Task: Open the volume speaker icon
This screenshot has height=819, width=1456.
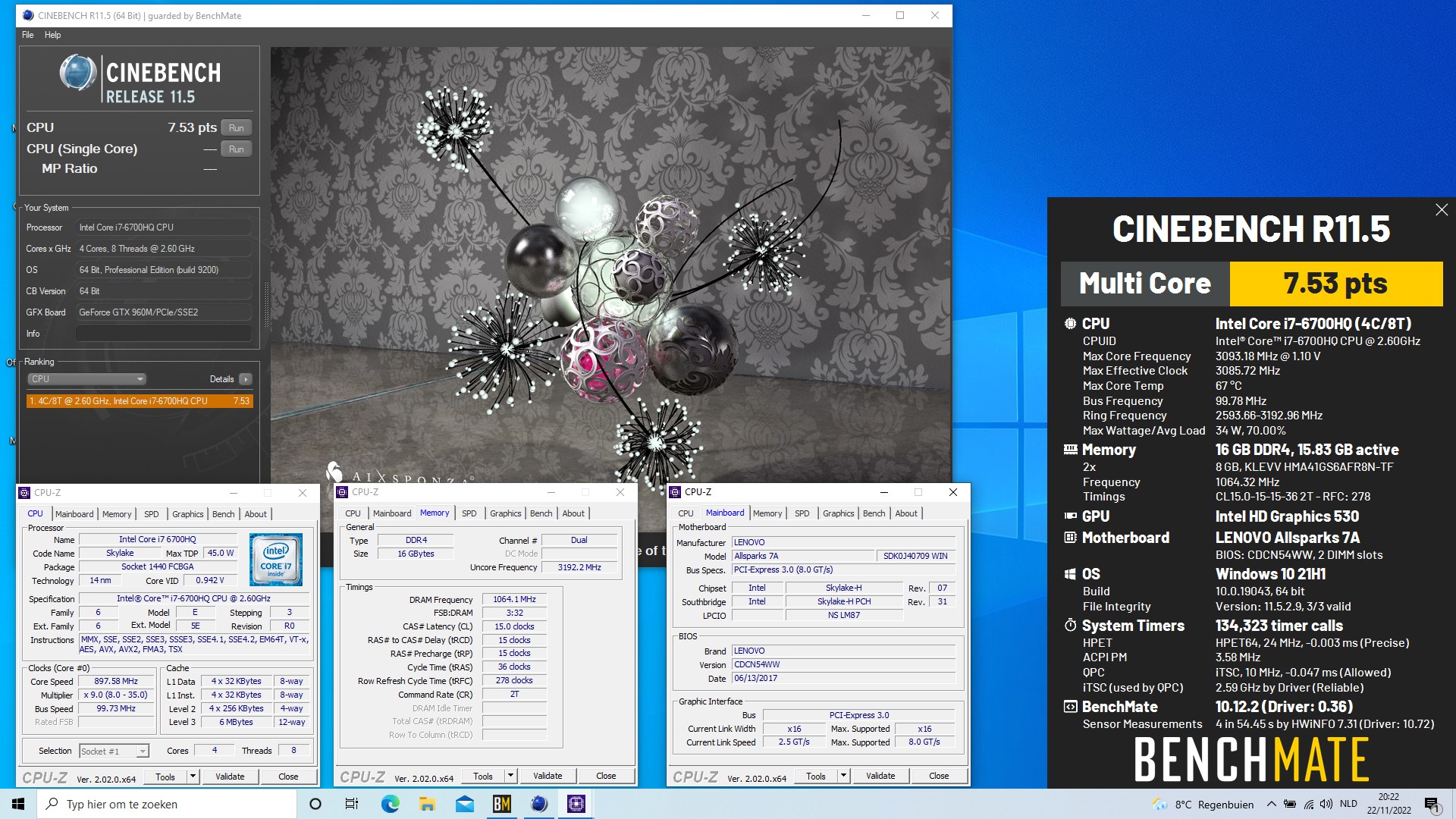Action: click(x=1326, y=804)
